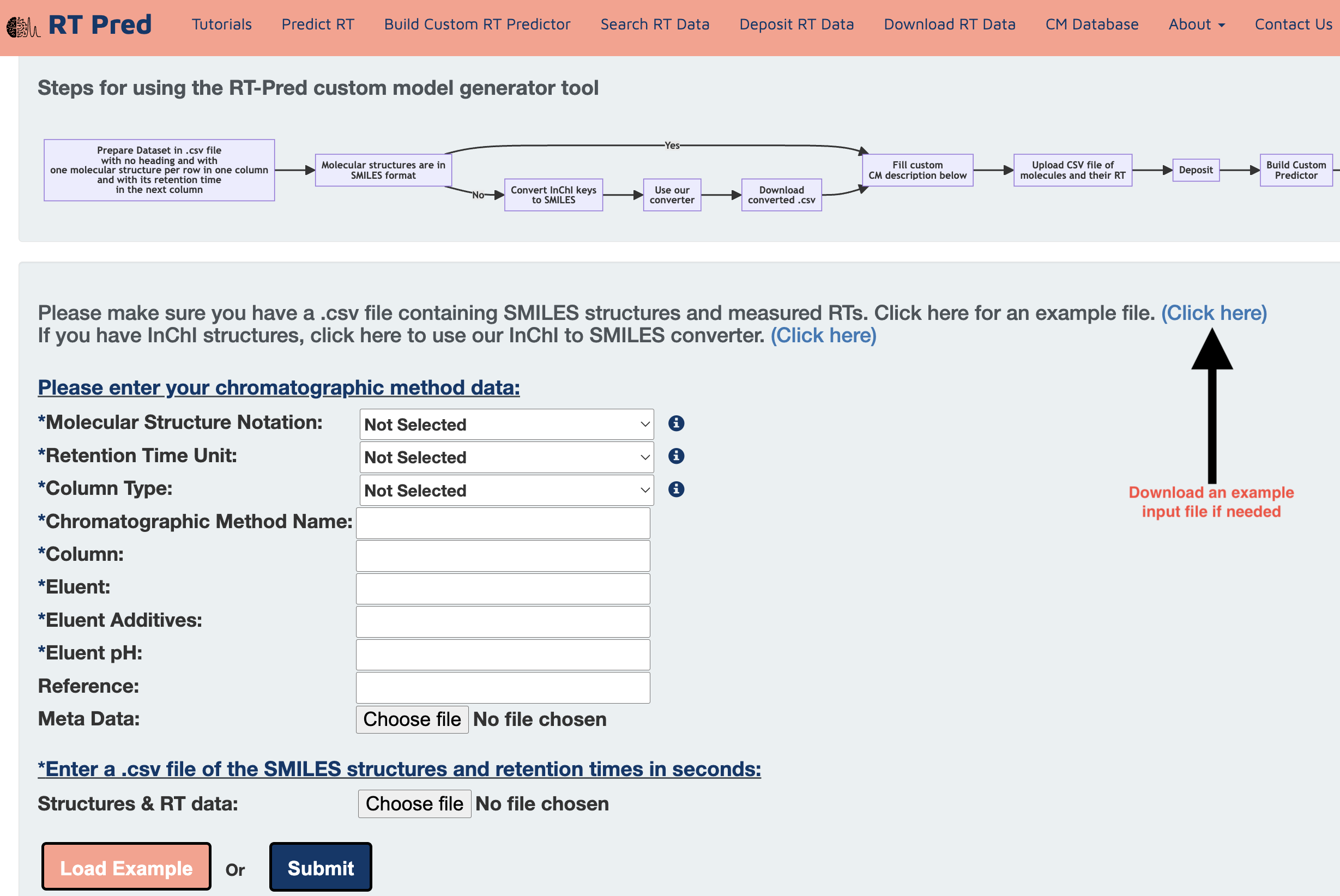Choose a file for Meta Data
This screenshot has width=1340, height=896.
[x=412, y=719]
